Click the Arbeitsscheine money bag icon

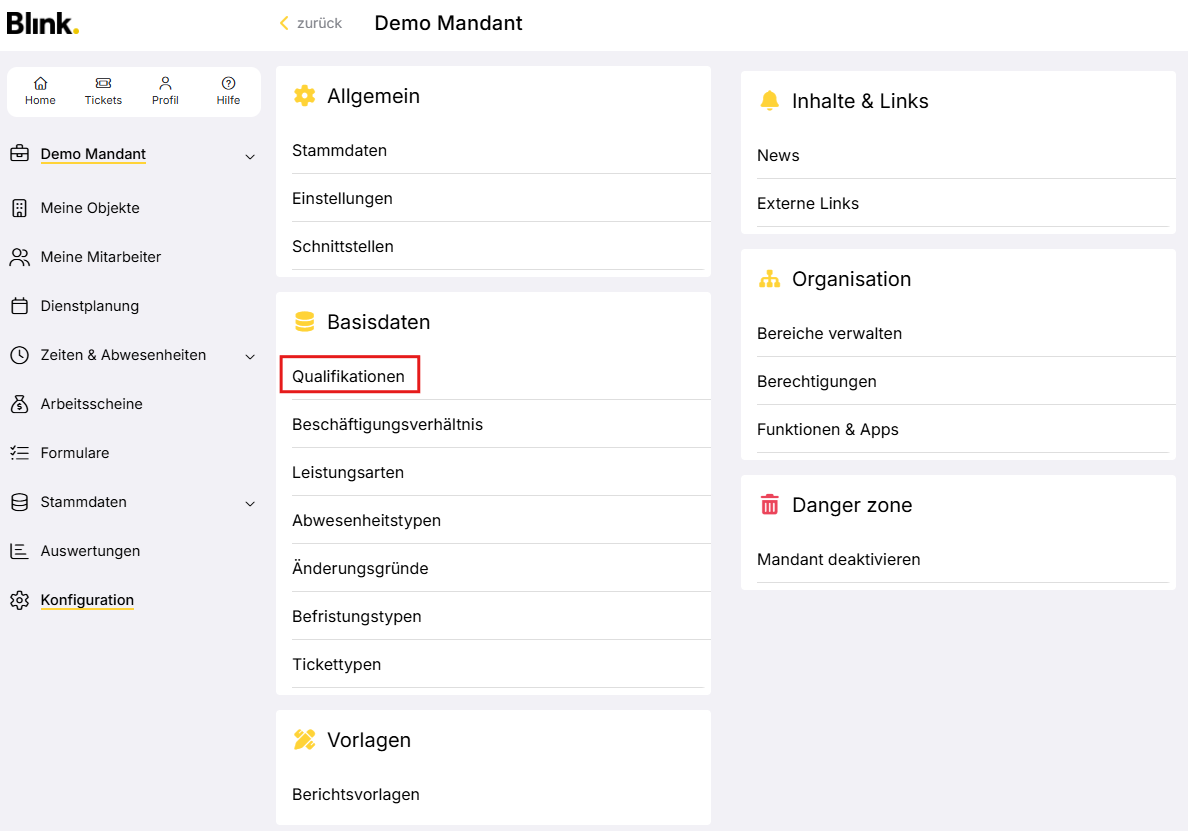click(x=19, y=404)
